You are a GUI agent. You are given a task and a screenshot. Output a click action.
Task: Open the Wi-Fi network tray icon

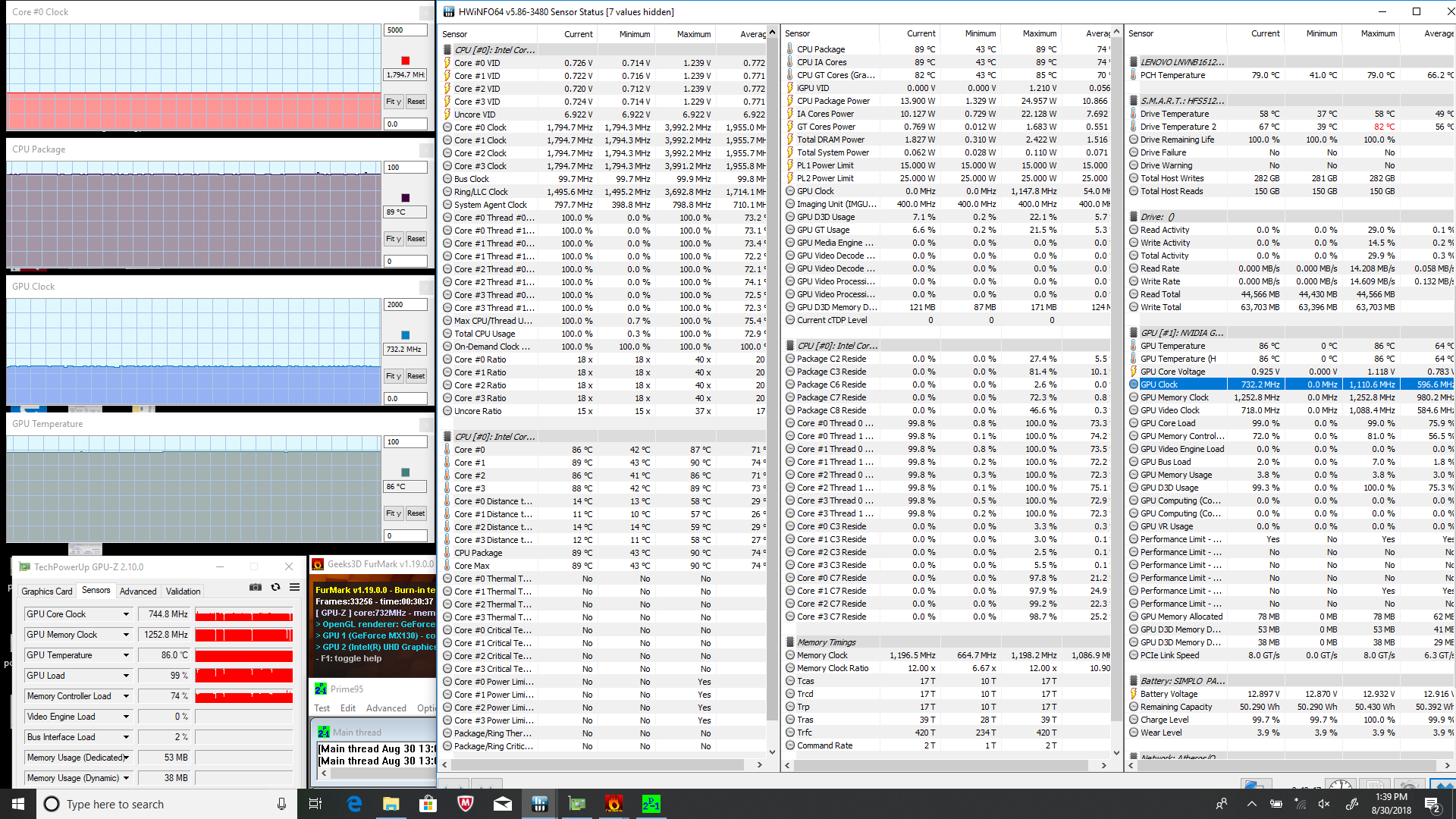point(1301,804)
